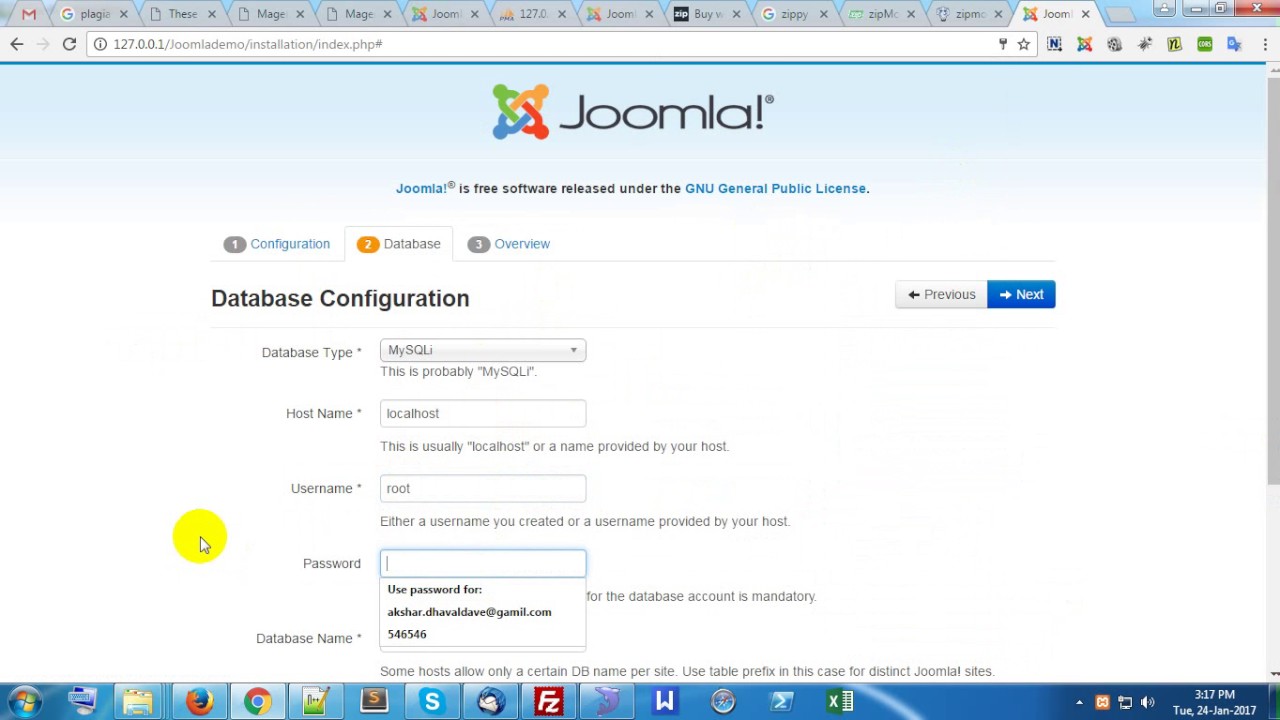Select the Database step tab

[x=399, y=244]
